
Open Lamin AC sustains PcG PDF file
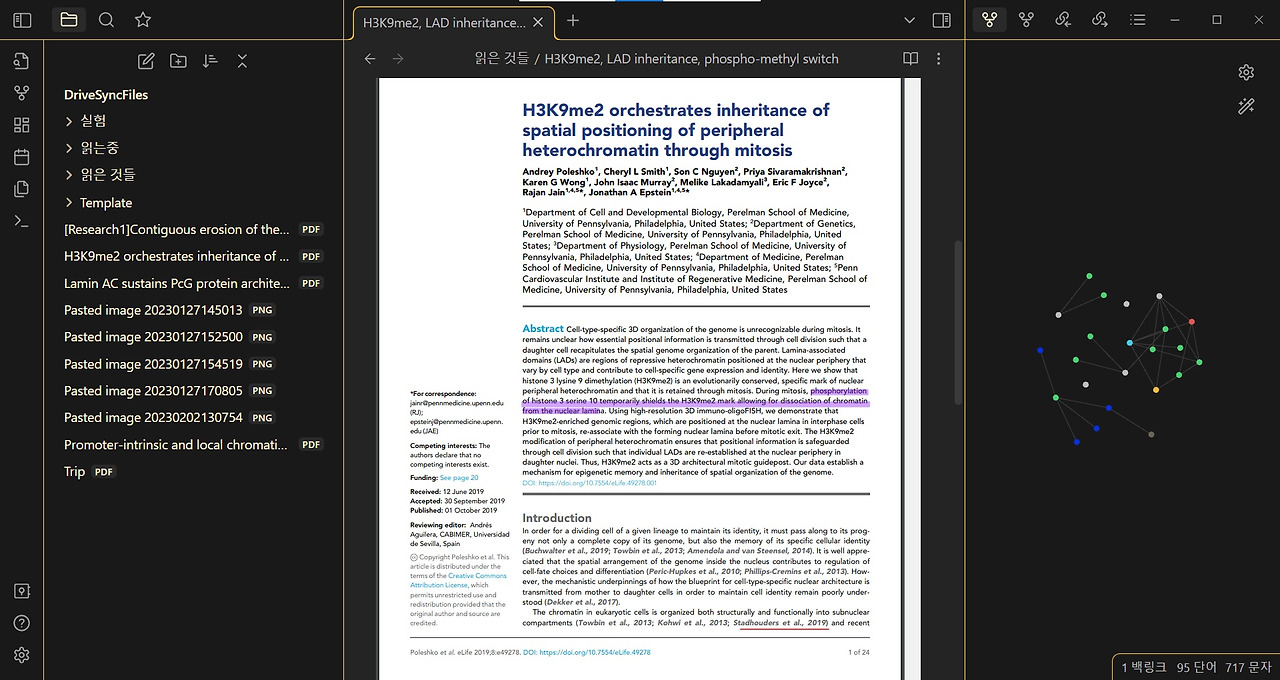coord(192,283)
